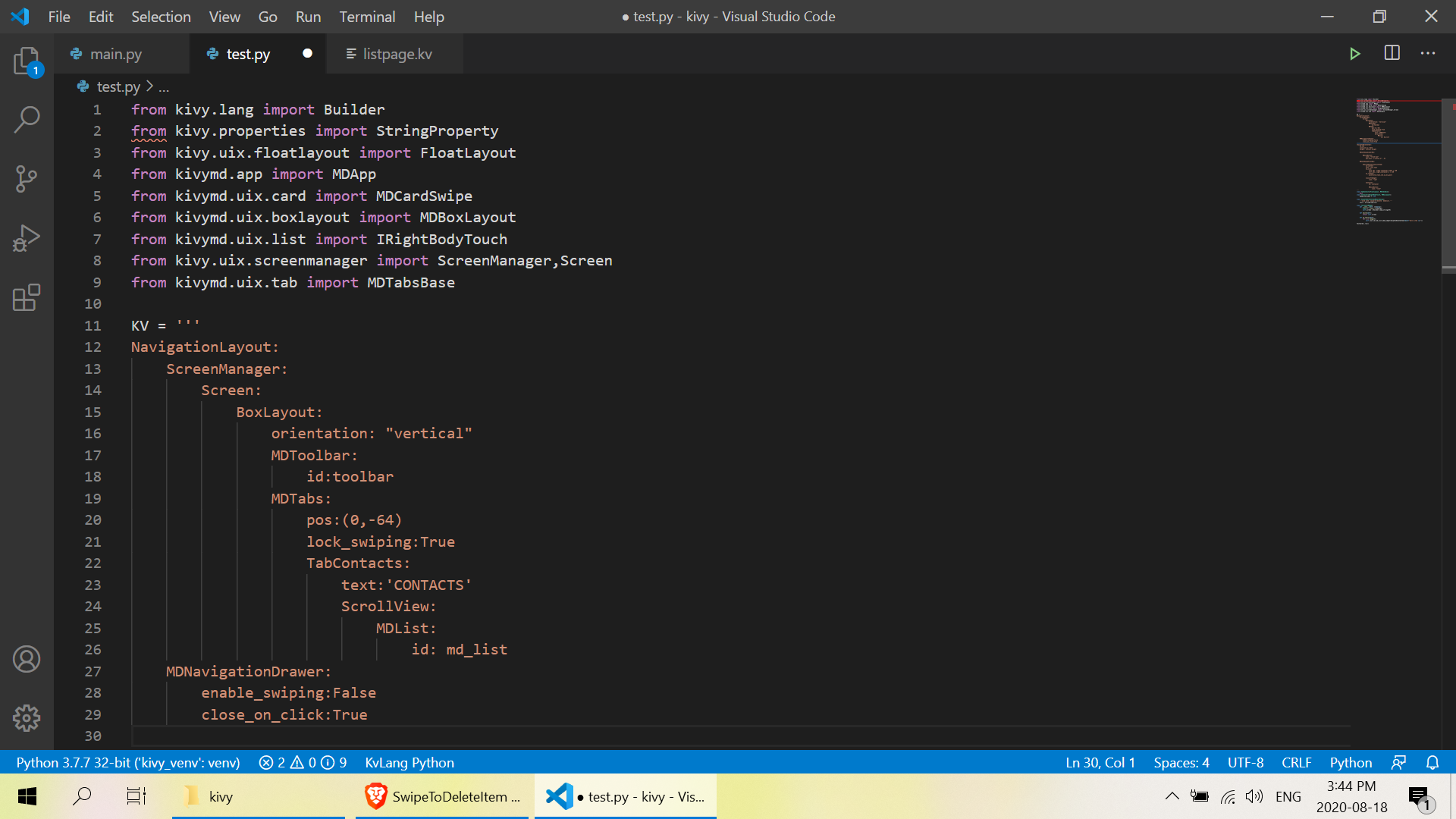Open the Explorer sidebar icon
The image size is (1456, 819).
[x=27, y=61]
